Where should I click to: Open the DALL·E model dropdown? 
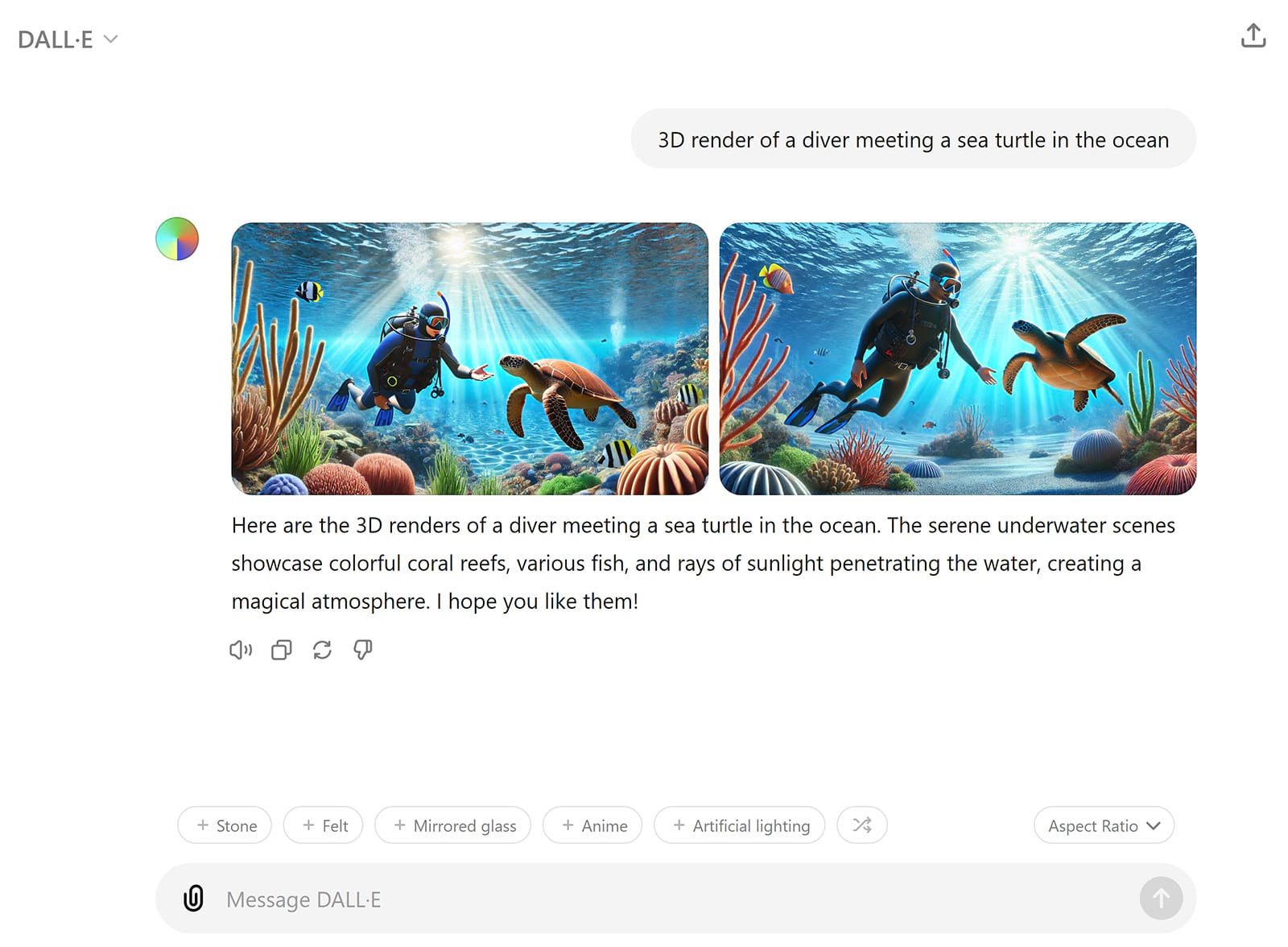(68, 39)
